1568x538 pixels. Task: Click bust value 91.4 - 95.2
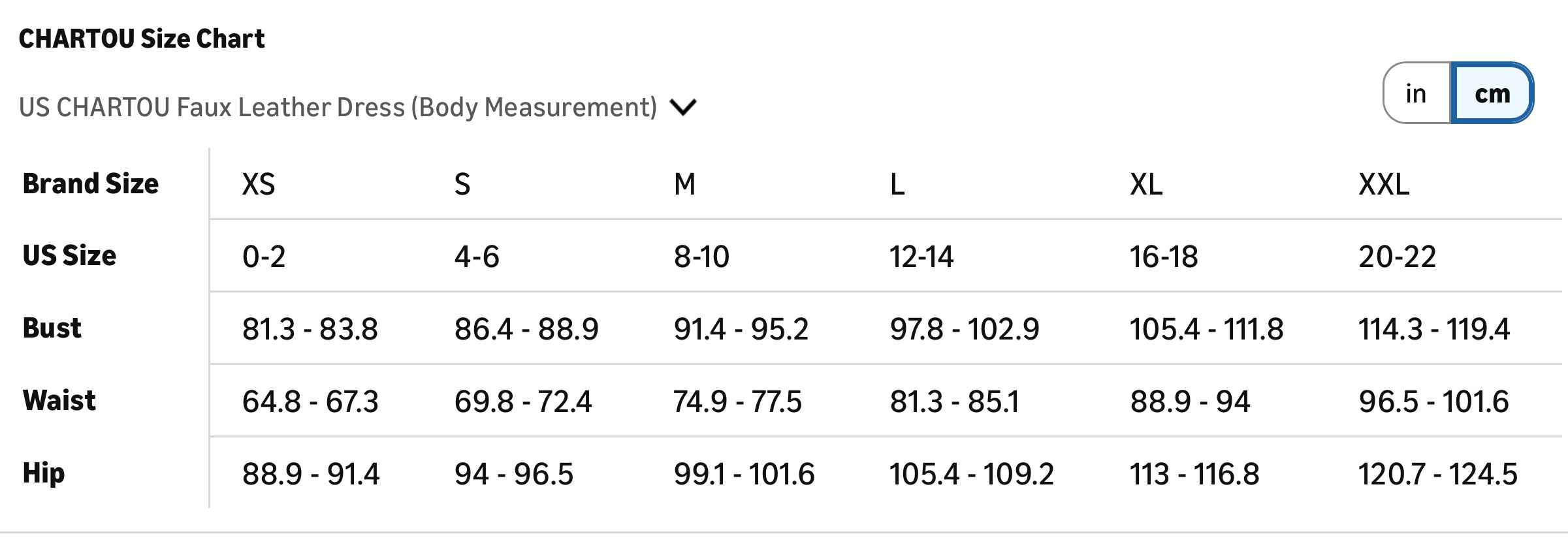741,329
